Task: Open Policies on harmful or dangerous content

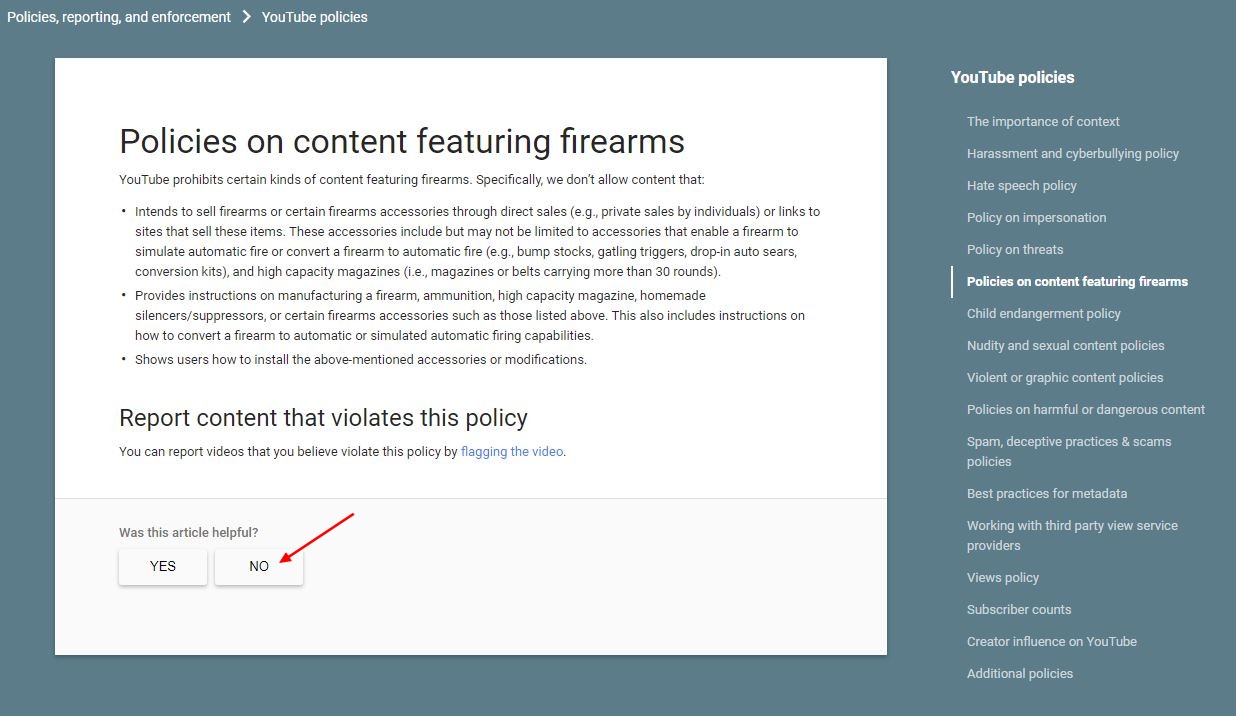Action: point(1086,410)
